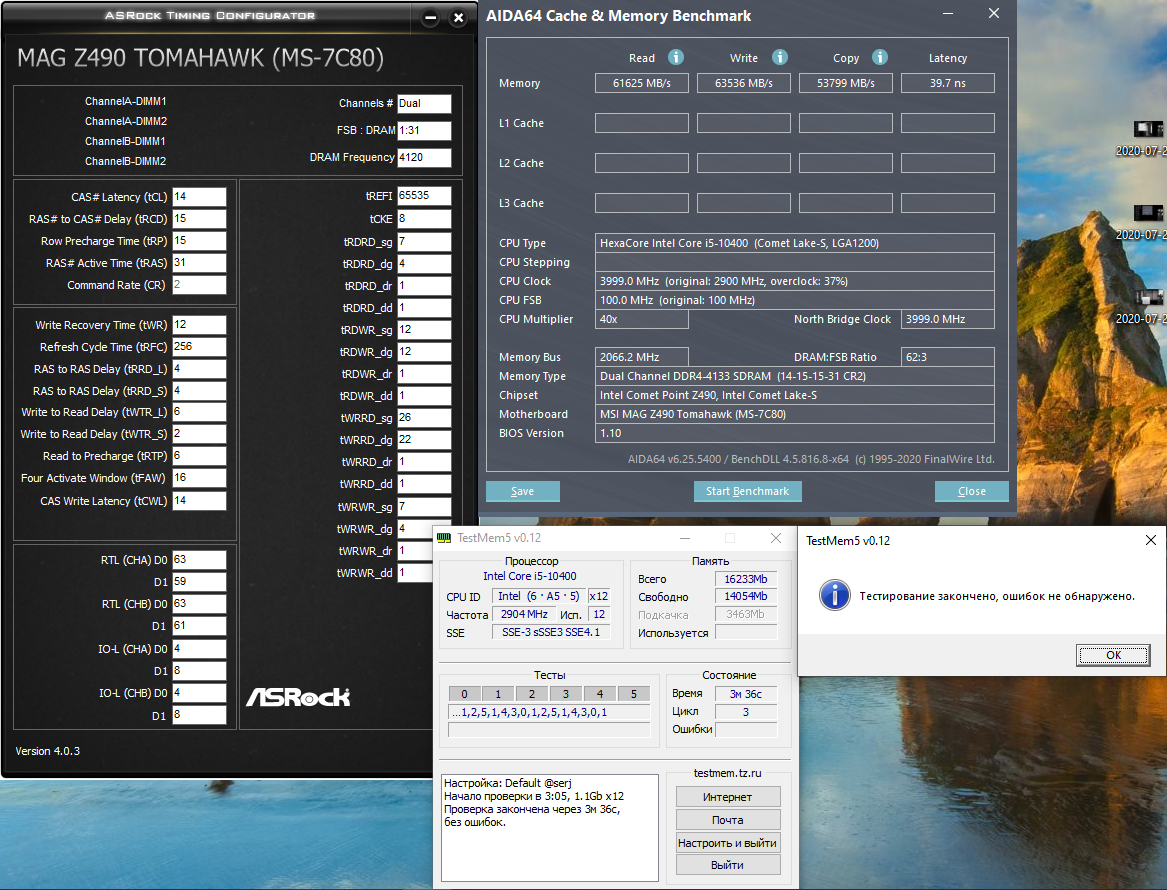Click the Command Rate (CR) field

(x=199, y=284)
